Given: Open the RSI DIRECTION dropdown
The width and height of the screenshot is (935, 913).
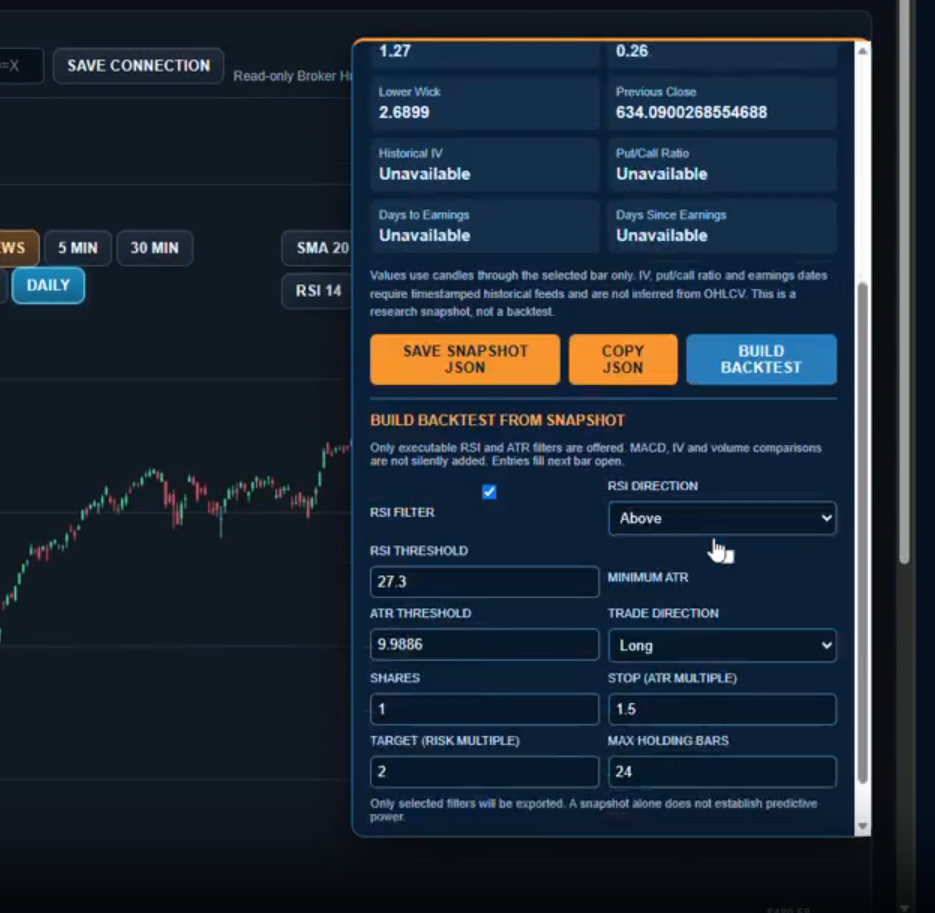Looking at the screenshot, I should (x=722, y=518).
